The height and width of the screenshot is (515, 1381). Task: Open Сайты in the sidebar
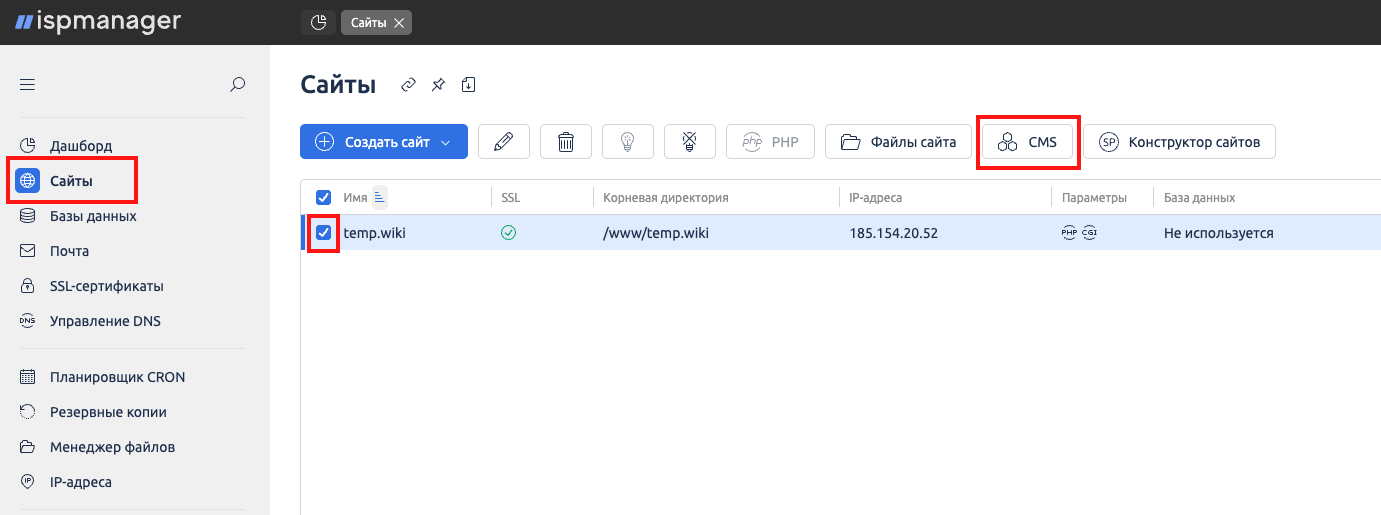click(72, 181)
